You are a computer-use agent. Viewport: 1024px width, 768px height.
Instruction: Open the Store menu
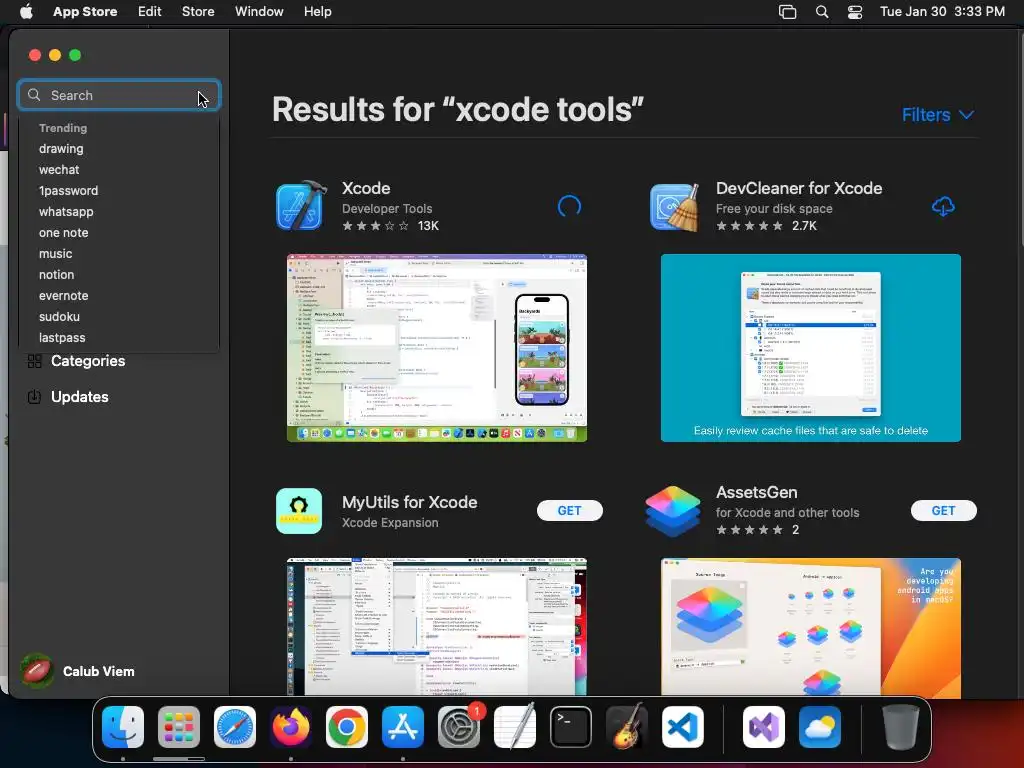(x=198, y=12)
